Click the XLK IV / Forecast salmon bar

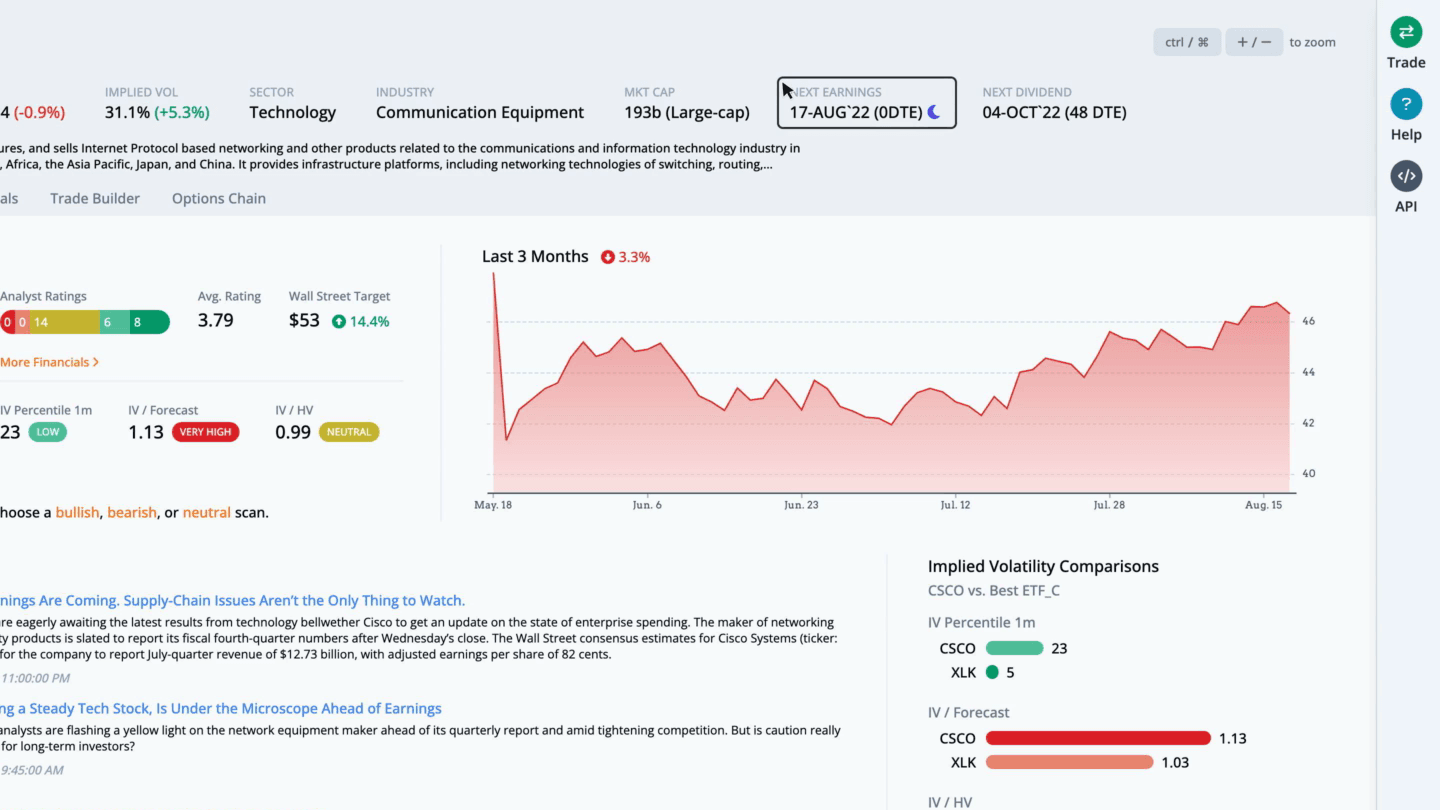[x=1069, y=762]
